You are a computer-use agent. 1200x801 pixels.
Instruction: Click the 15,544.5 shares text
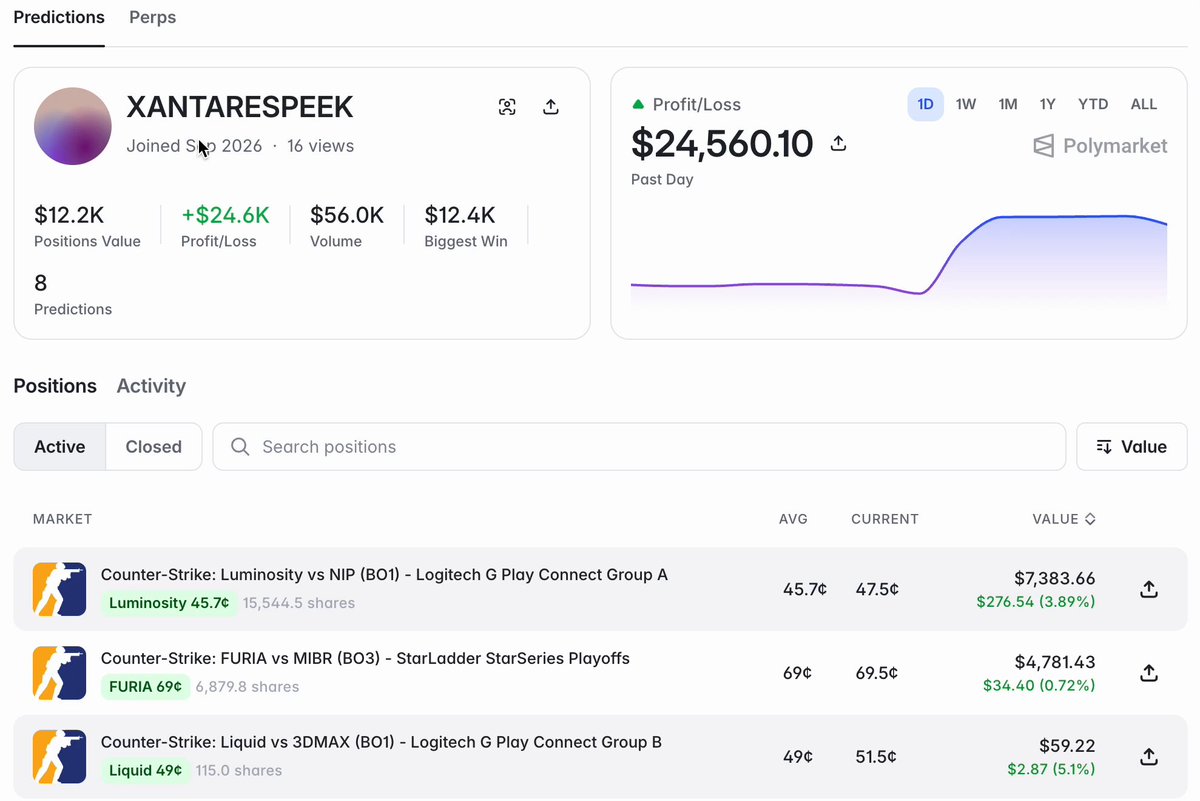tap(299, 603)
